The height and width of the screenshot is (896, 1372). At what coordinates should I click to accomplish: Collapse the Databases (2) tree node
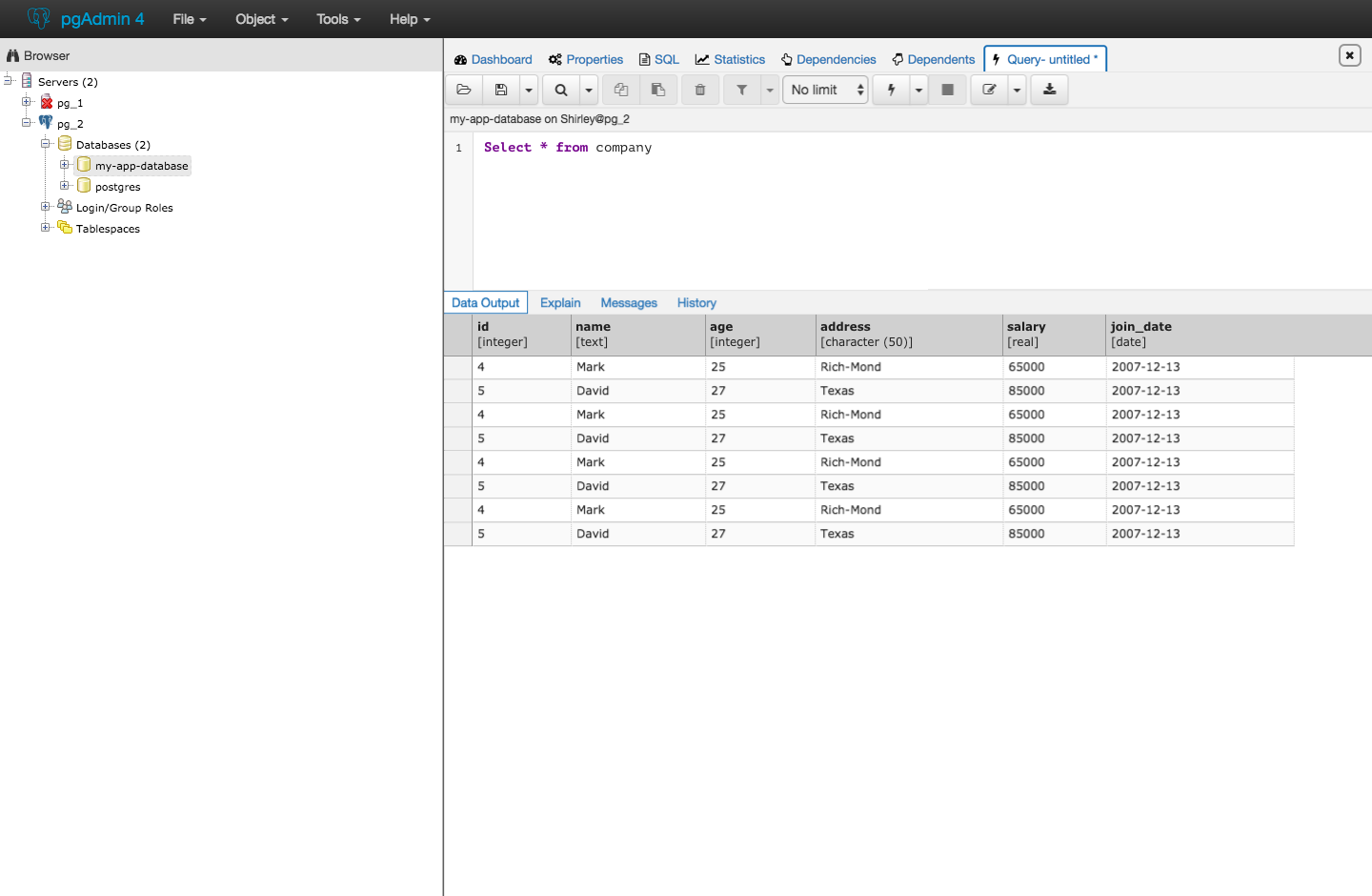[x=46, y=144]
